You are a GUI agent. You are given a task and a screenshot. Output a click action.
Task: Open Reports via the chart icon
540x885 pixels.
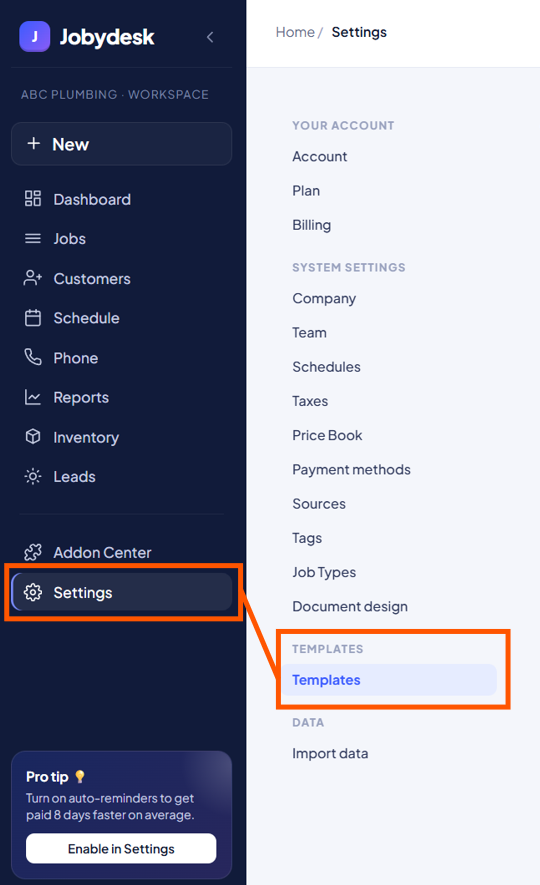pyautogui.click(x=33, y=397)
